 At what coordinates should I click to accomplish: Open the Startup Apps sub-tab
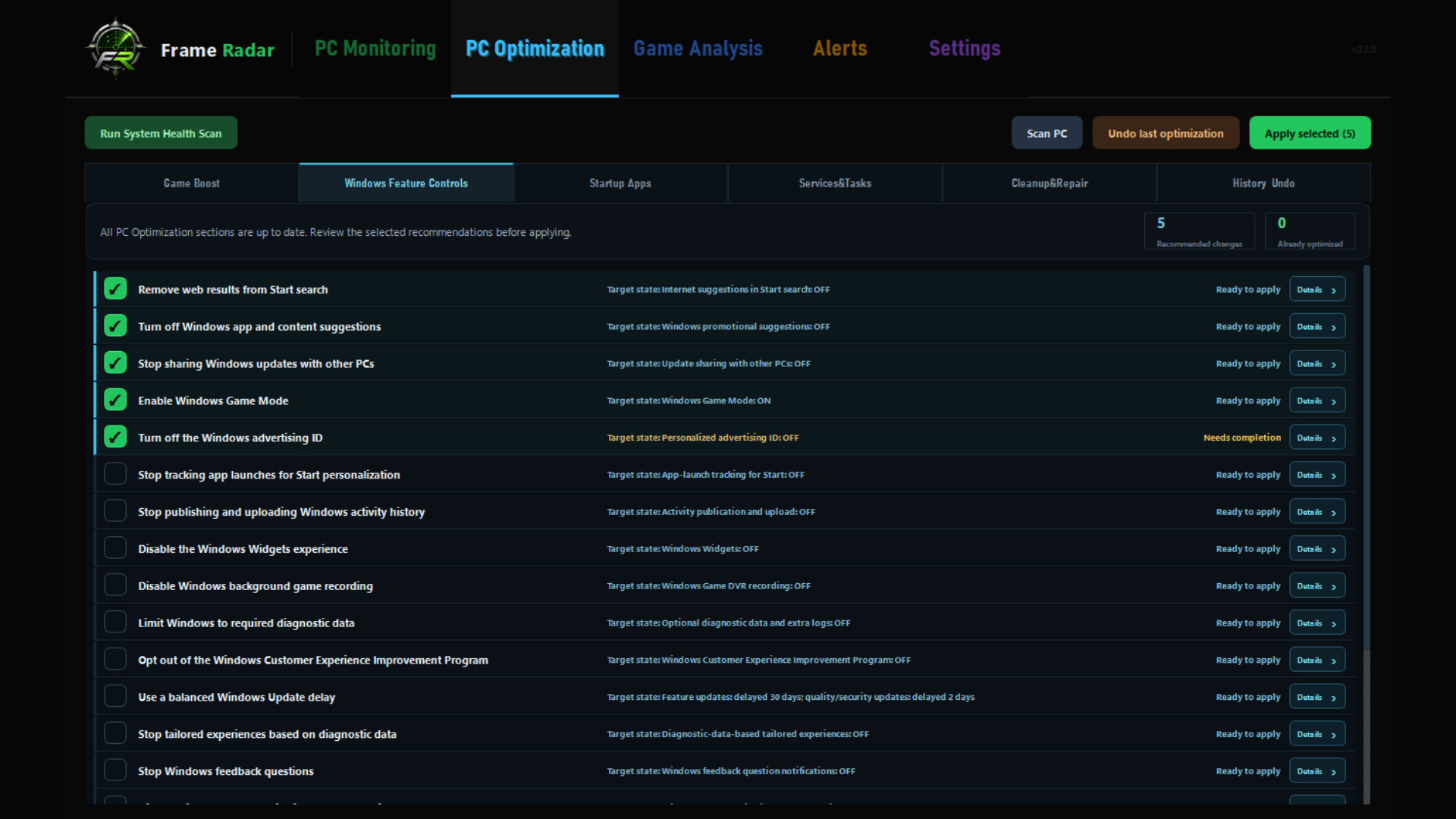tap(620, 183)
